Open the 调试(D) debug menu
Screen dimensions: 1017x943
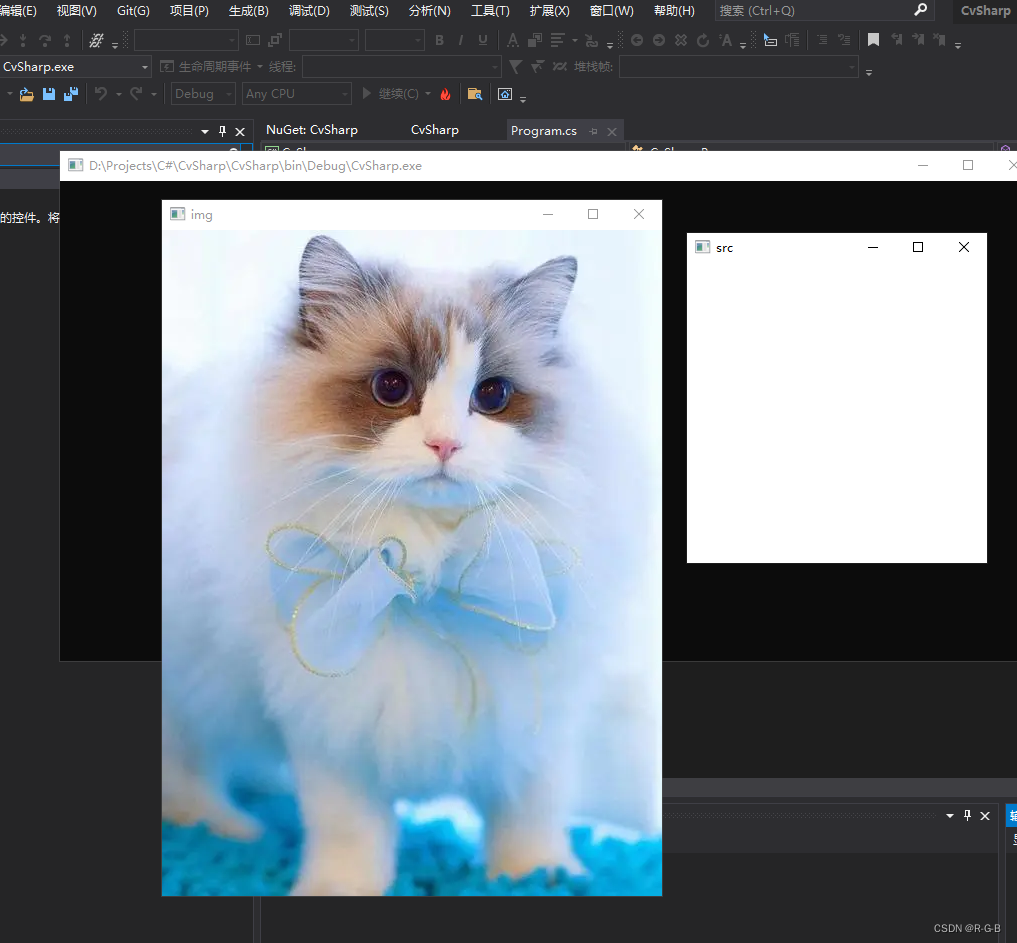(x=309, y=11)
